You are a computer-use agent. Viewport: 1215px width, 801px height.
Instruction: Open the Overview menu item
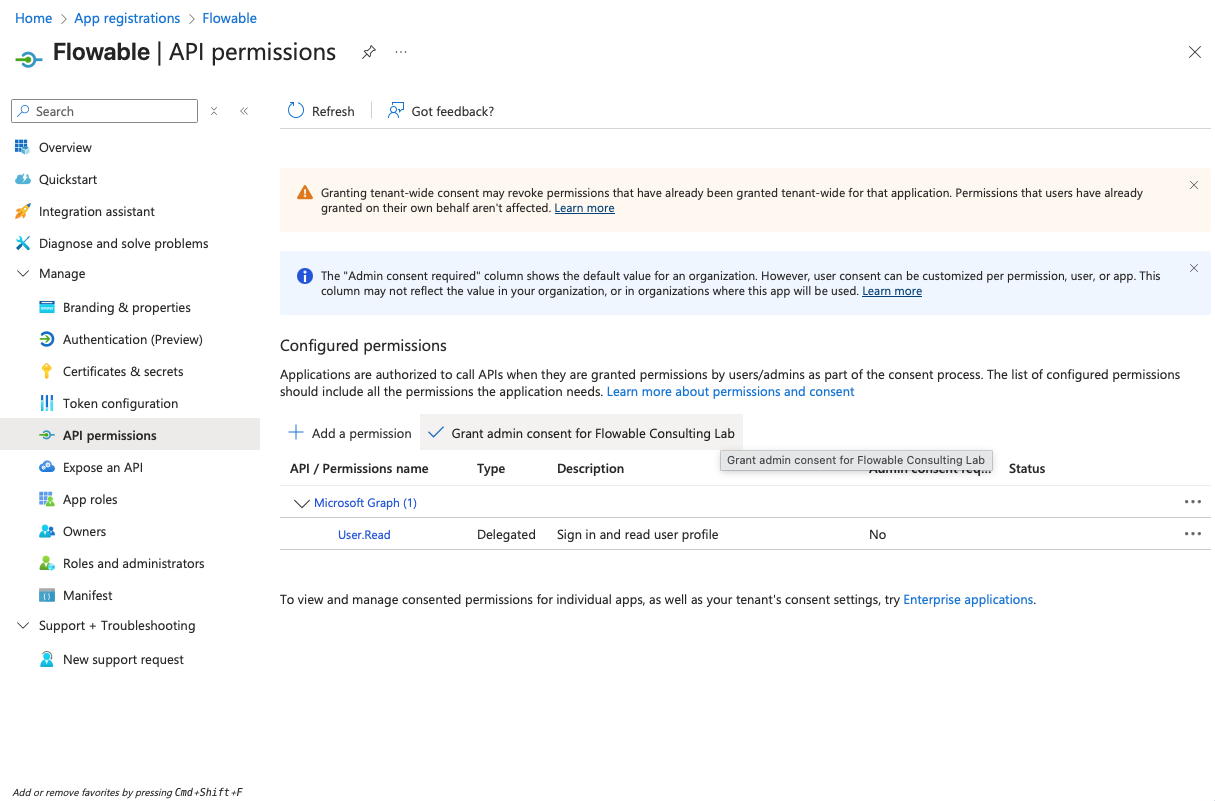coord(65,147)
